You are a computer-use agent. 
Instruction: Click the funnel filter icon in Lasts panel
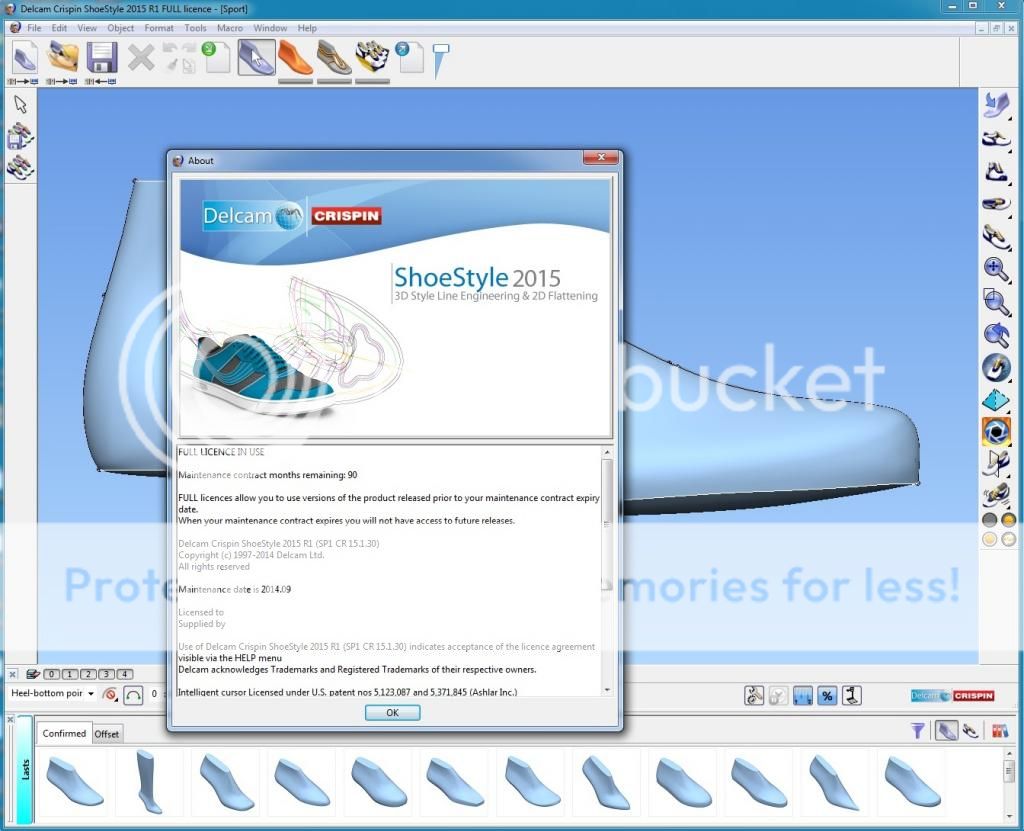coord(917,732)
